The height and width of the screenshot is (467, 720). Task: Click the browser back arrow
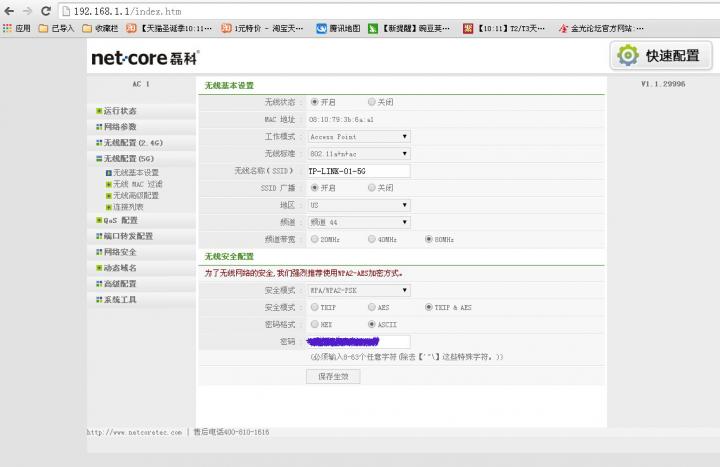(9, 11)
